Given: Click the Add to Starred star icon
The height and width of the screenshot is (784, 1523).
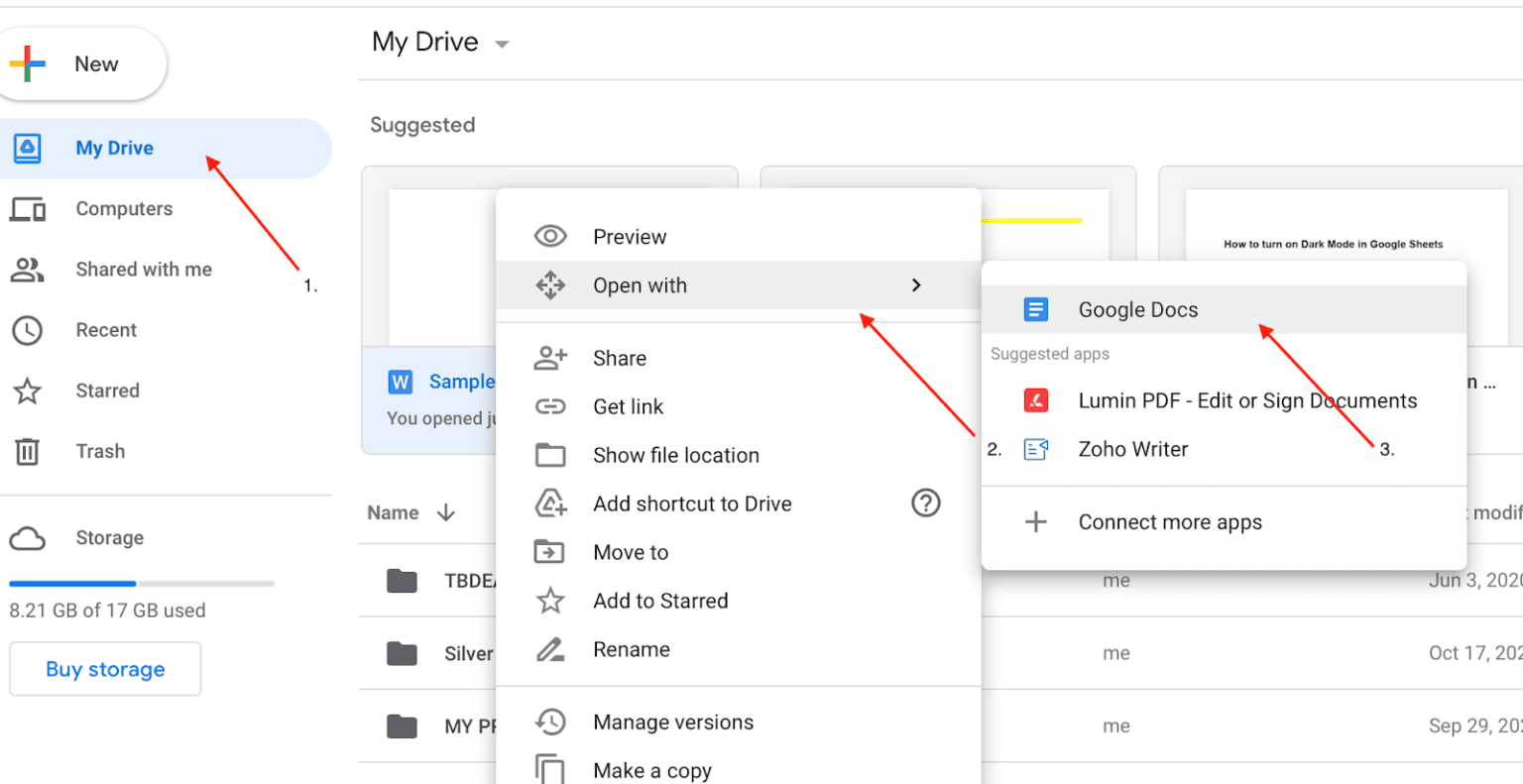Looking at the screenshot, I should point(550,601).
